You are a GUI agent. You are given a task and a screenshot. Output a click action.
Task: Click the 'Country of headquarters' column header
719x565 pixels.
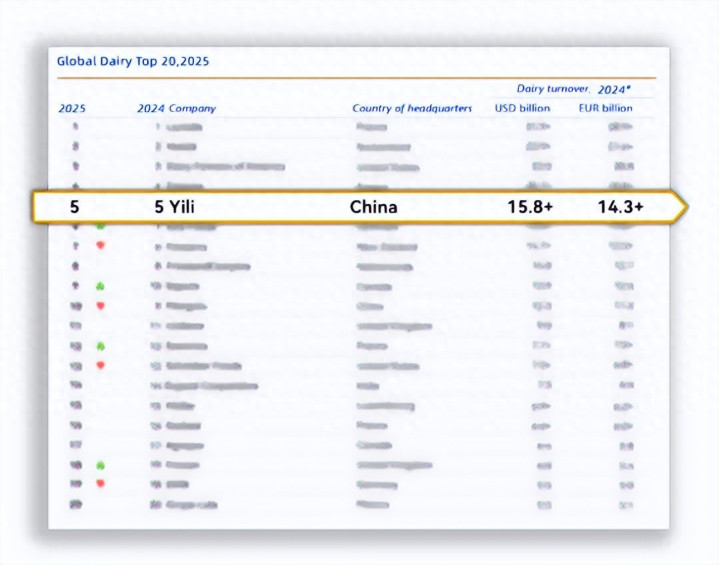412,109
